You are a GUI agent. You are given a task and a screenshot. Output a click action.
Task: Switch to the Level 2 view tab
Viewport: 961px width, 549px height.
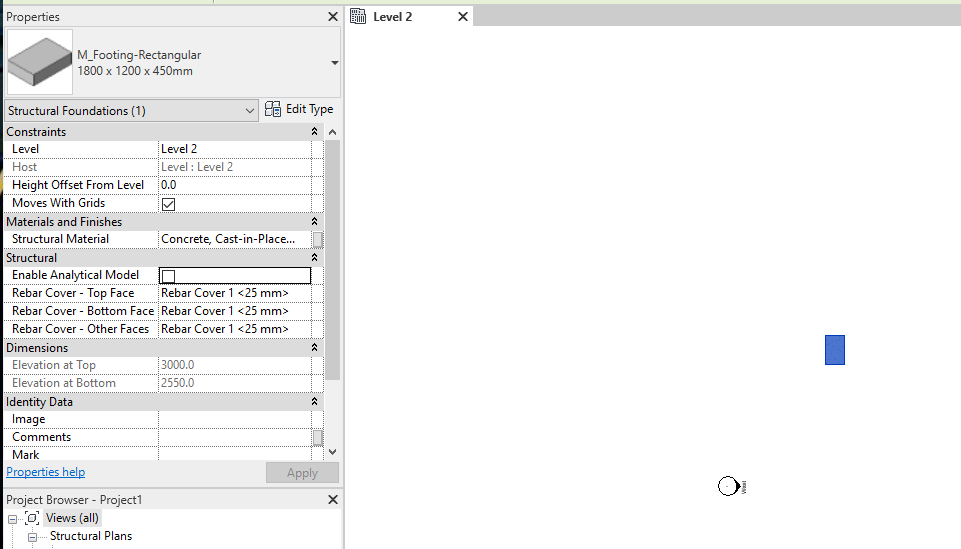[409, 17]
